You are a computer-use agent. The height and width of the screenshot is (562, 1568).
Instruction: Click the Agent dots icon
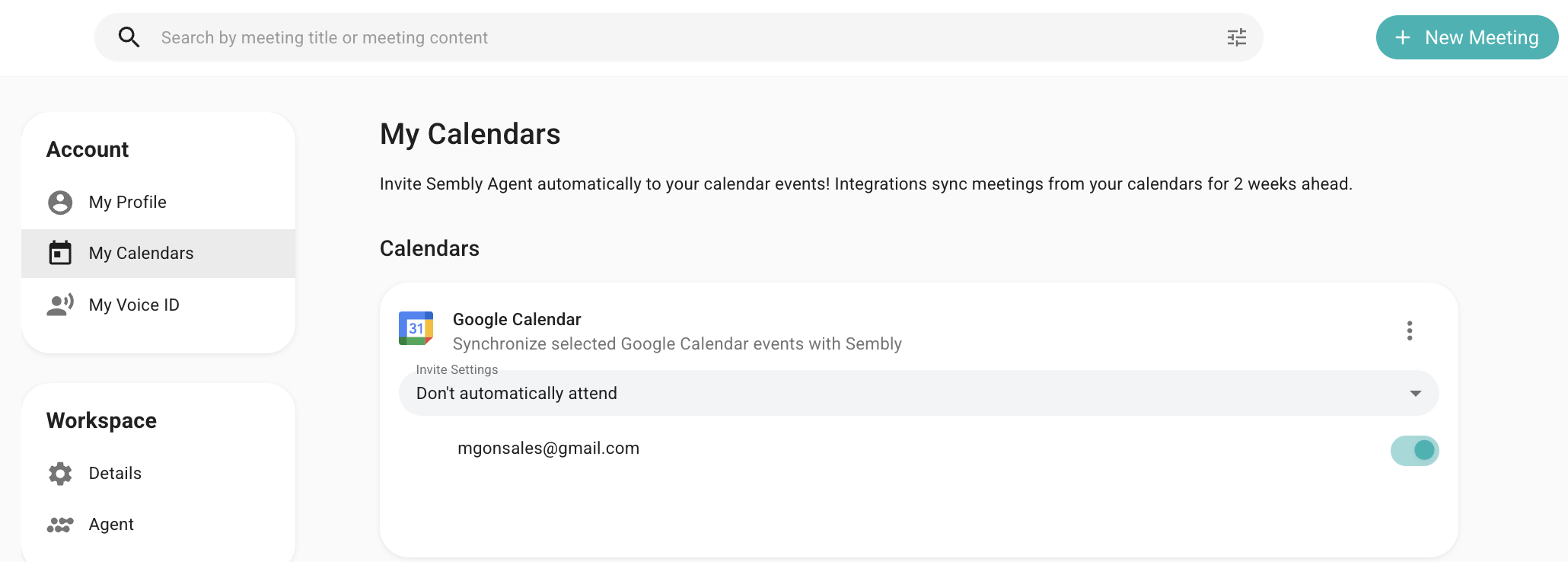(60, 525)
